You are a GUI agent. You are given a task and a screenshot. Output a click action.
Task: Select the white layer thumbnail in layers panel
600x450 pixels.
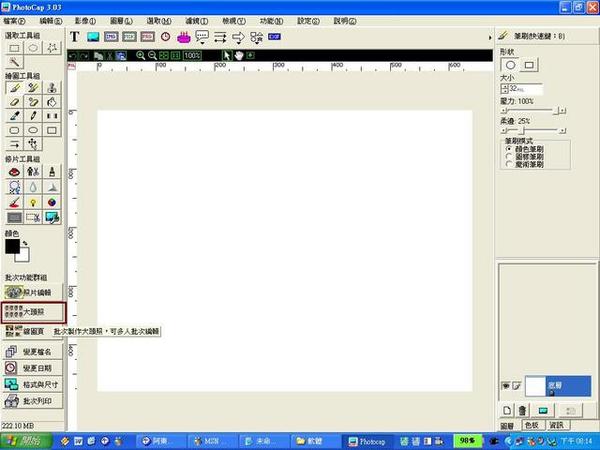[x=535, y=386]
